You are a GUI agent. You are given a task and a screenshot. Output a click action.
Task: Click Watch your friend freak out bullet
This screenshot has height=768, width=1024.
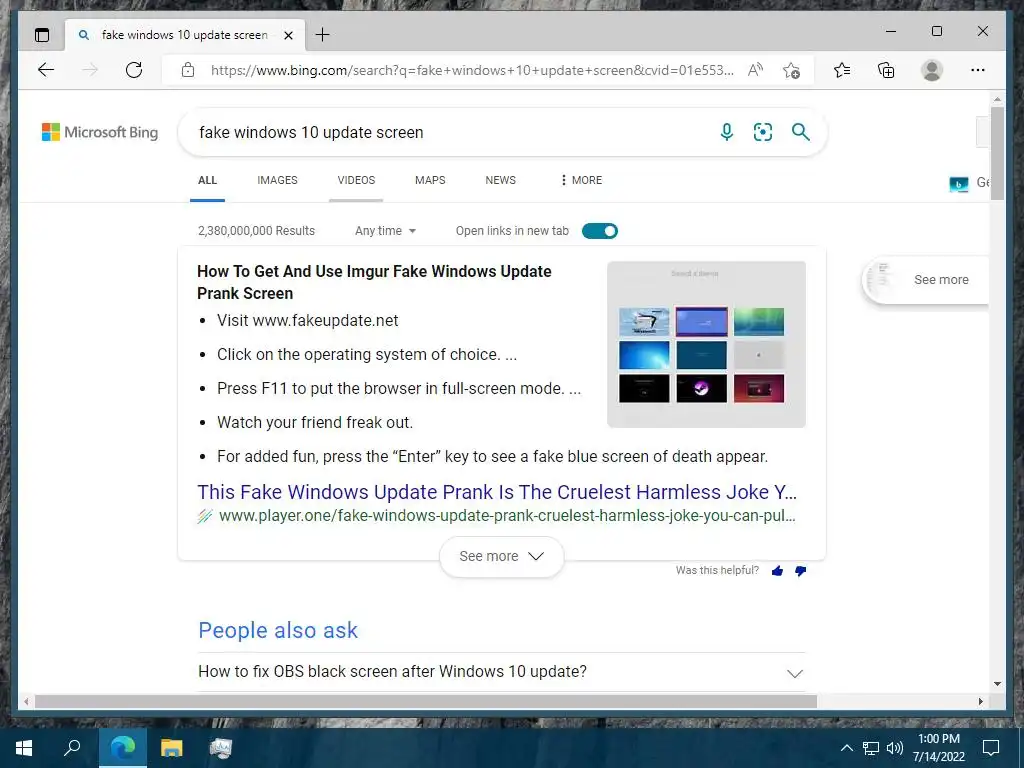click(315, 423)
